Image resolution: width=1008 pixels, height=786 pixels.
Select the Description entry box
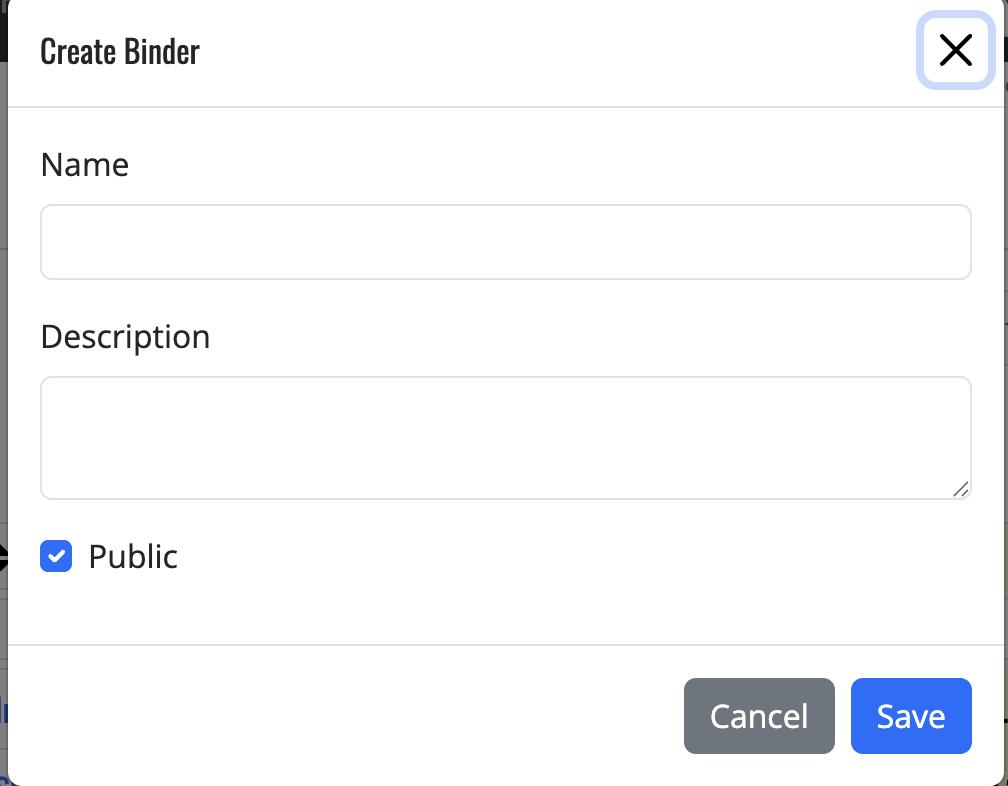(x=505, y=437)
